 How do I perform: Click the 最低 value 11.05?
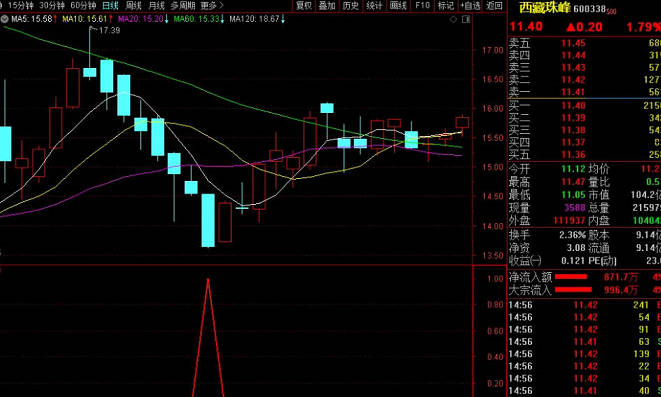pos(573,195)
